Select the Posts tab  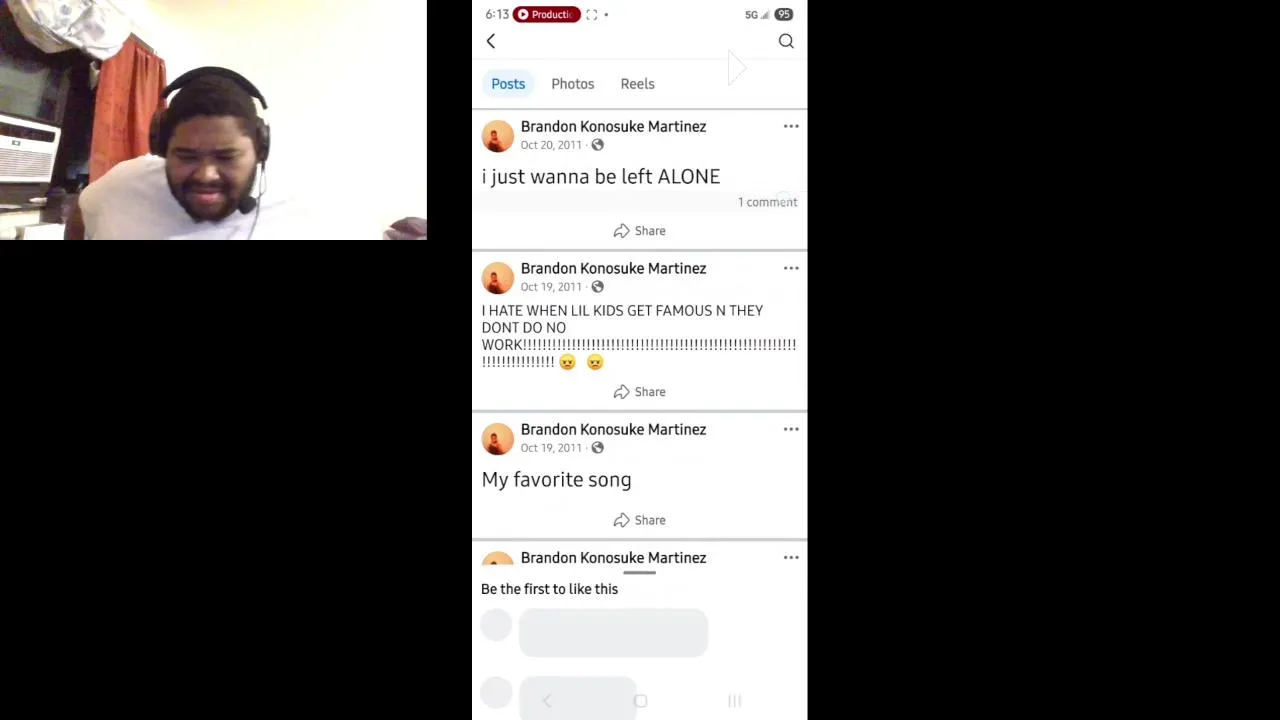point(508,84)
